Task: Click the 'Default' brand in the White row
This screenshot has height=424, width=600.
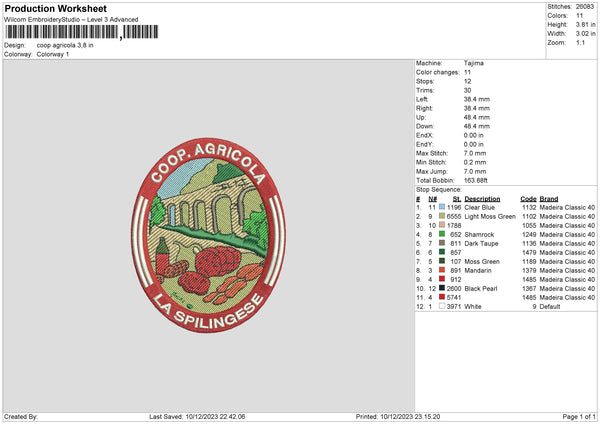Action: [550, 307]
